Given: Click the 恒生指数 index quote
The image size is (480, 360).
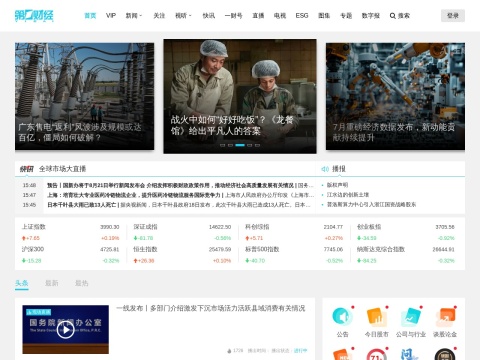Looking at the screenshot, I should click(182, 255).
